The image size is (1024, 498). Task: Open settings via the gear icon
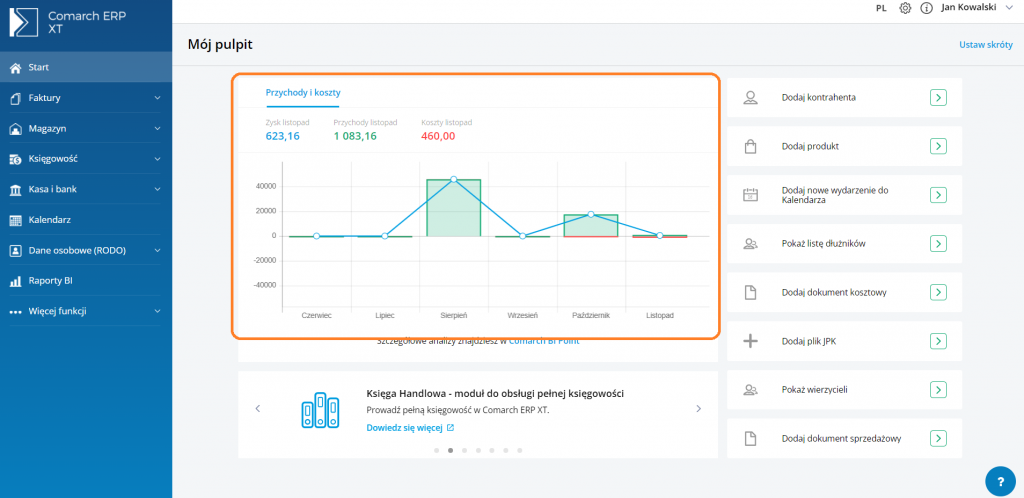(x=905, y=8)
